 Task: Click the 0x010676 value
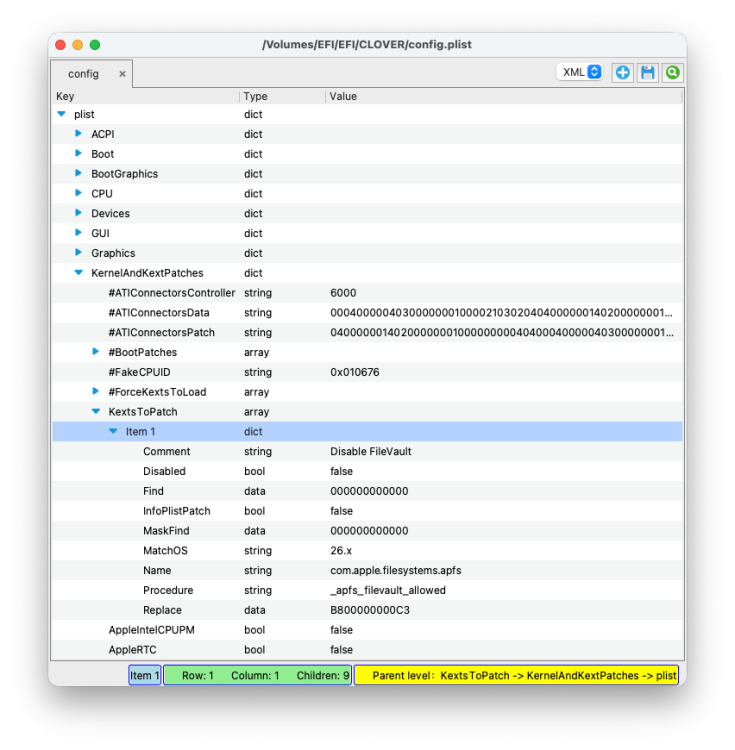(355, 372)
